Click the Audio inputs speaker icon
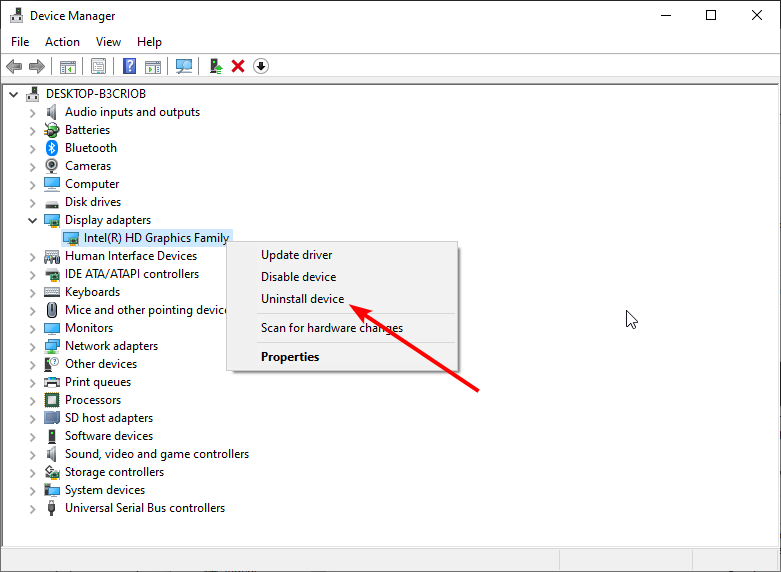 (52, 112)
